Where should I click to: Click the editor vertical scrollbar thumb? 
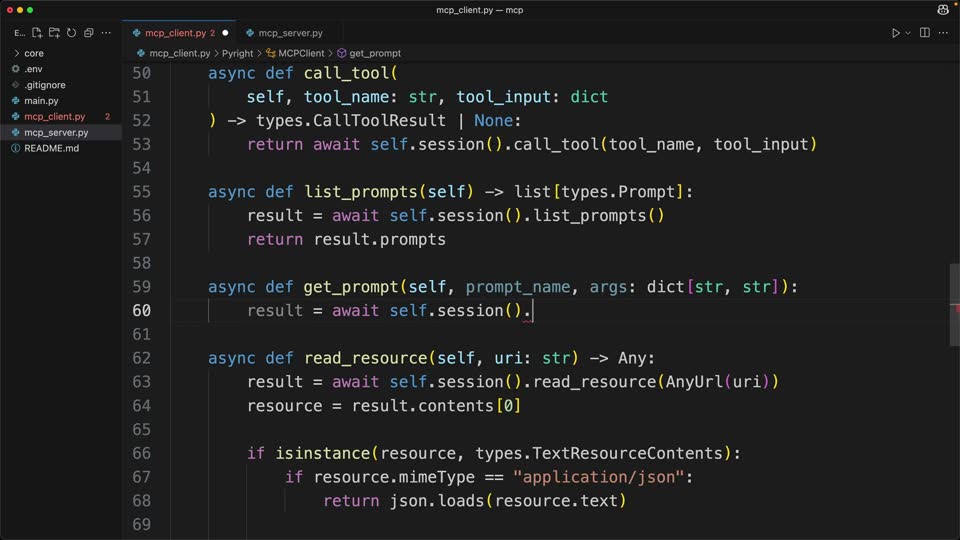pyautogui.click(x=954, y=304)
